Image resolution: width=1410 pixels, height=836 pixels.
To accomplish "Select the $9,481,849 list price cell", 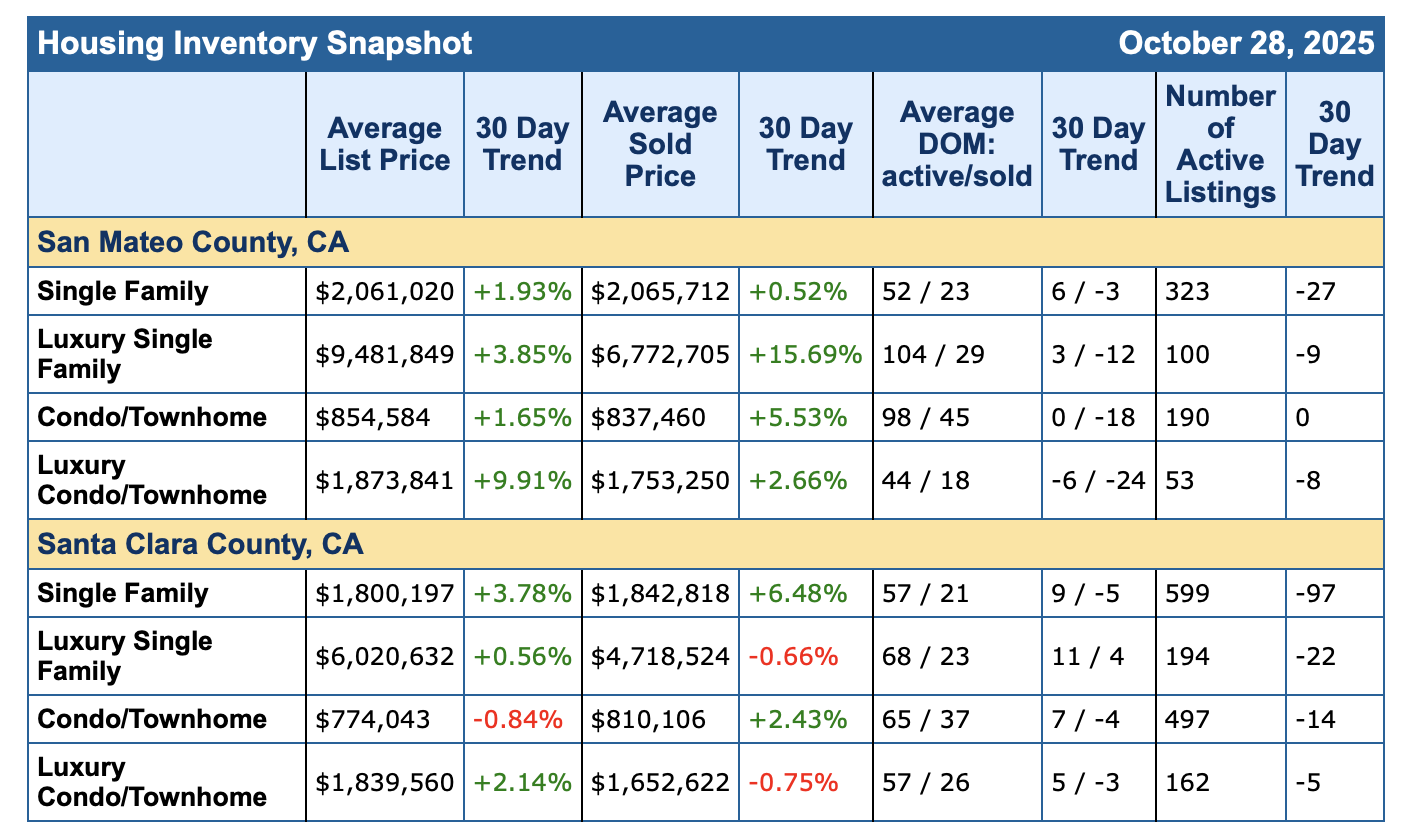I will pos(385,354).
